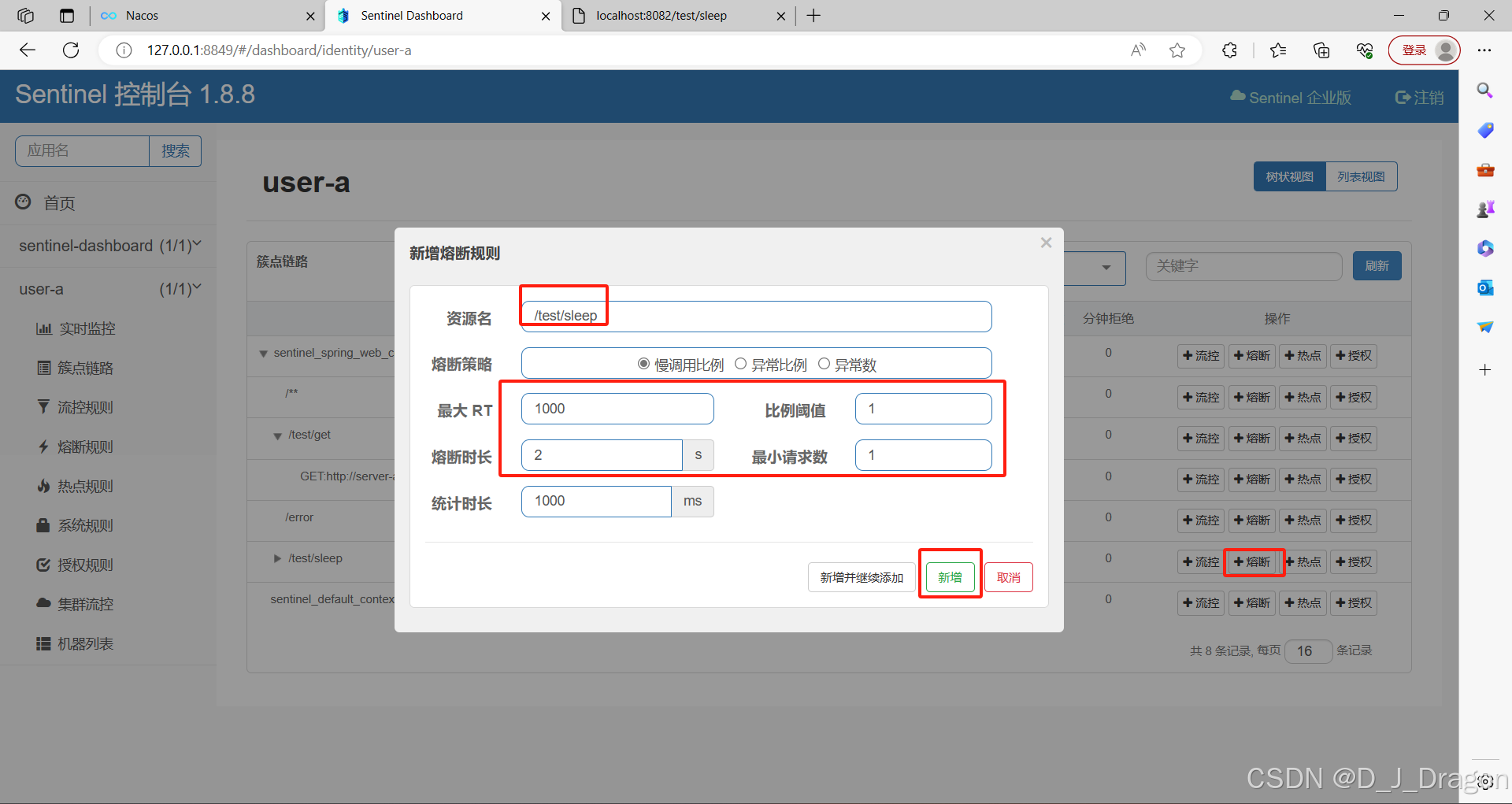Viewport: 1512px width, 804px height.
Task: Click the 统计时长 input field
Action: pyautogui.click(x=596, y=502)
